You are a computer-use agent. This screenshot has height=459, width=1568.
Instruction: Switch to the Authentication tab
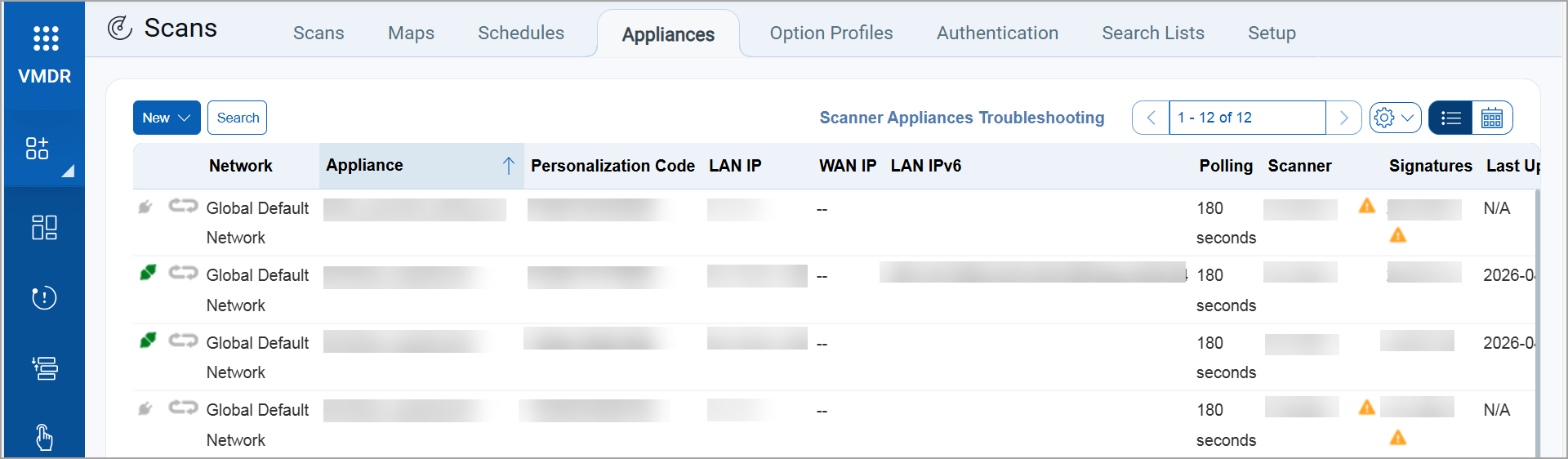coord(997,33)
